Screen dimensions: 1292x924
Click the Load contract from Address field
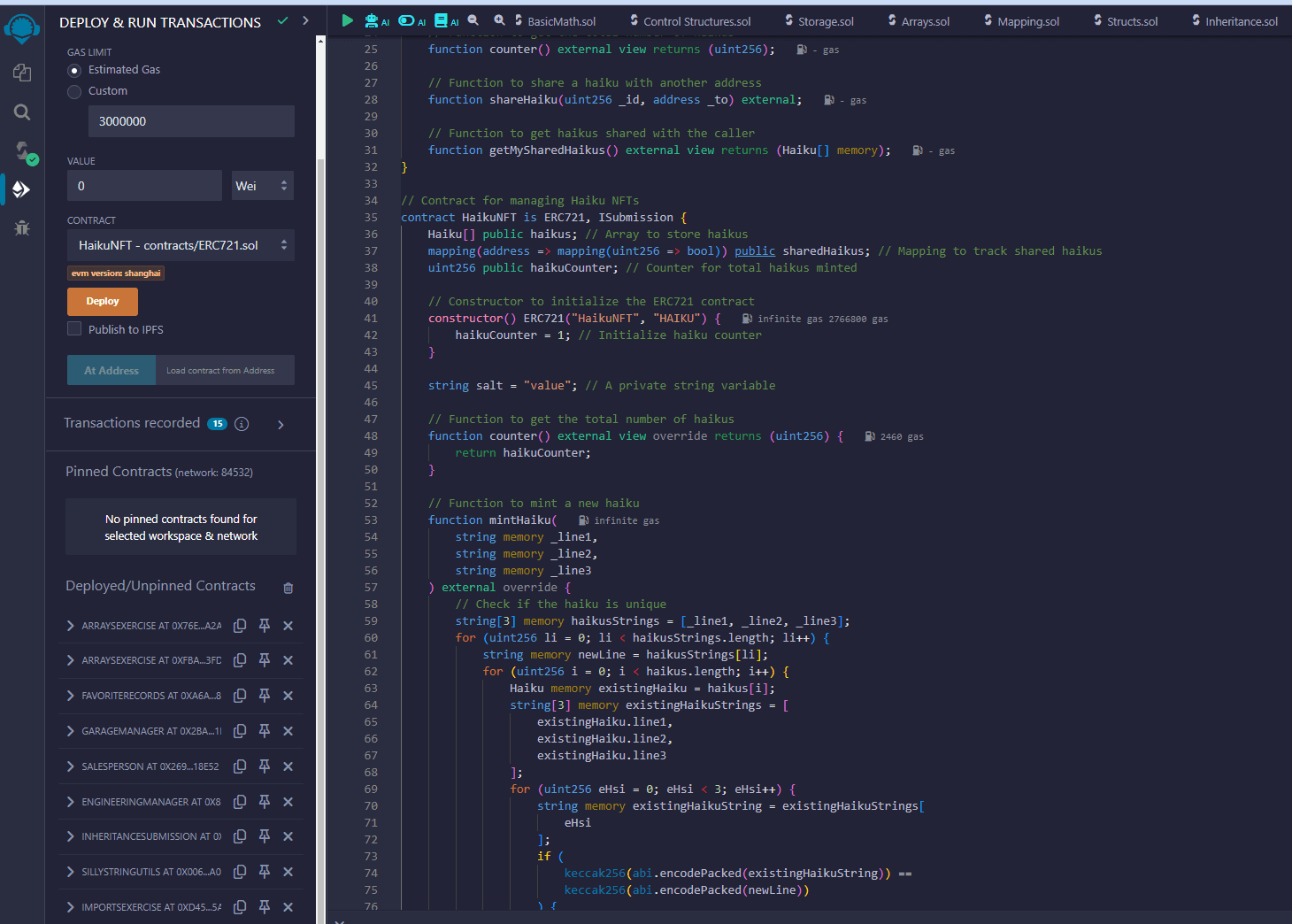225,371
